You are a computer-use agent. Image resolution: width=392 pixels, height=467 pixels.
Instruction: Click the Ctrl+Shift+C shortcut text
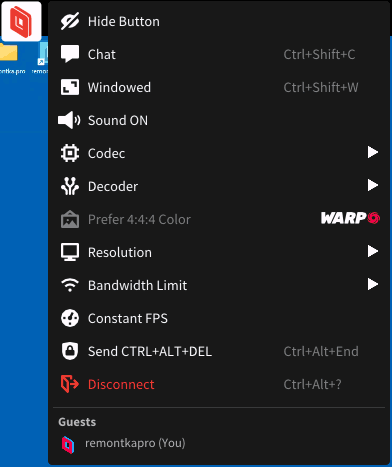click(x=319, y=54)
